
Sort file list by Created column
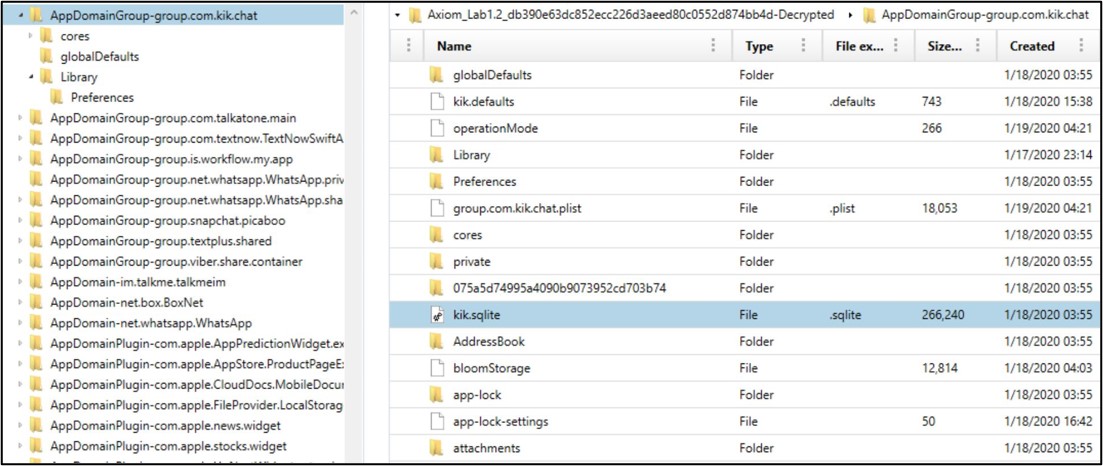click(1032, 46)
